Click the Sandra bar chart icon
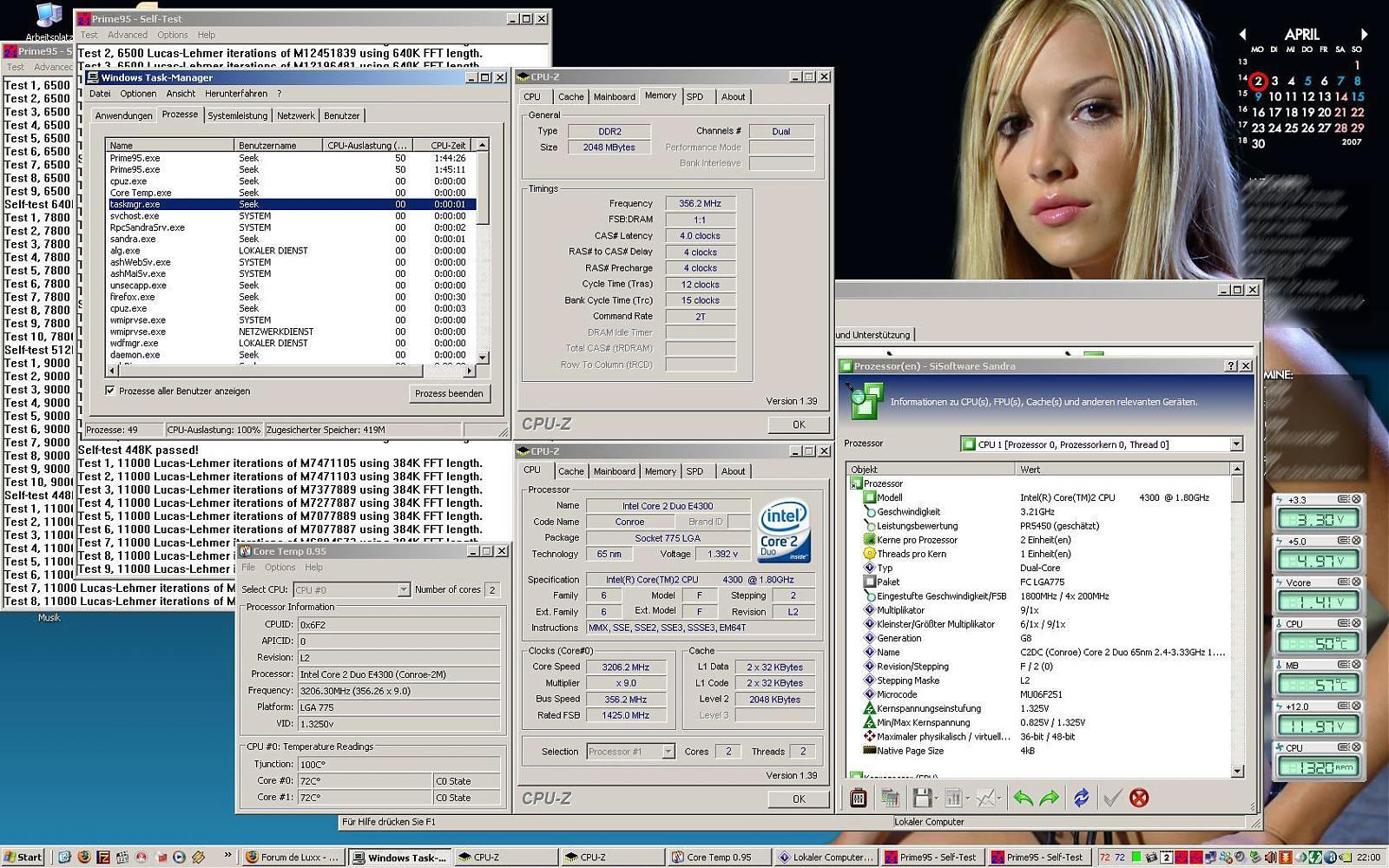Screen dimensions: 1389x868 coord(953,798)
